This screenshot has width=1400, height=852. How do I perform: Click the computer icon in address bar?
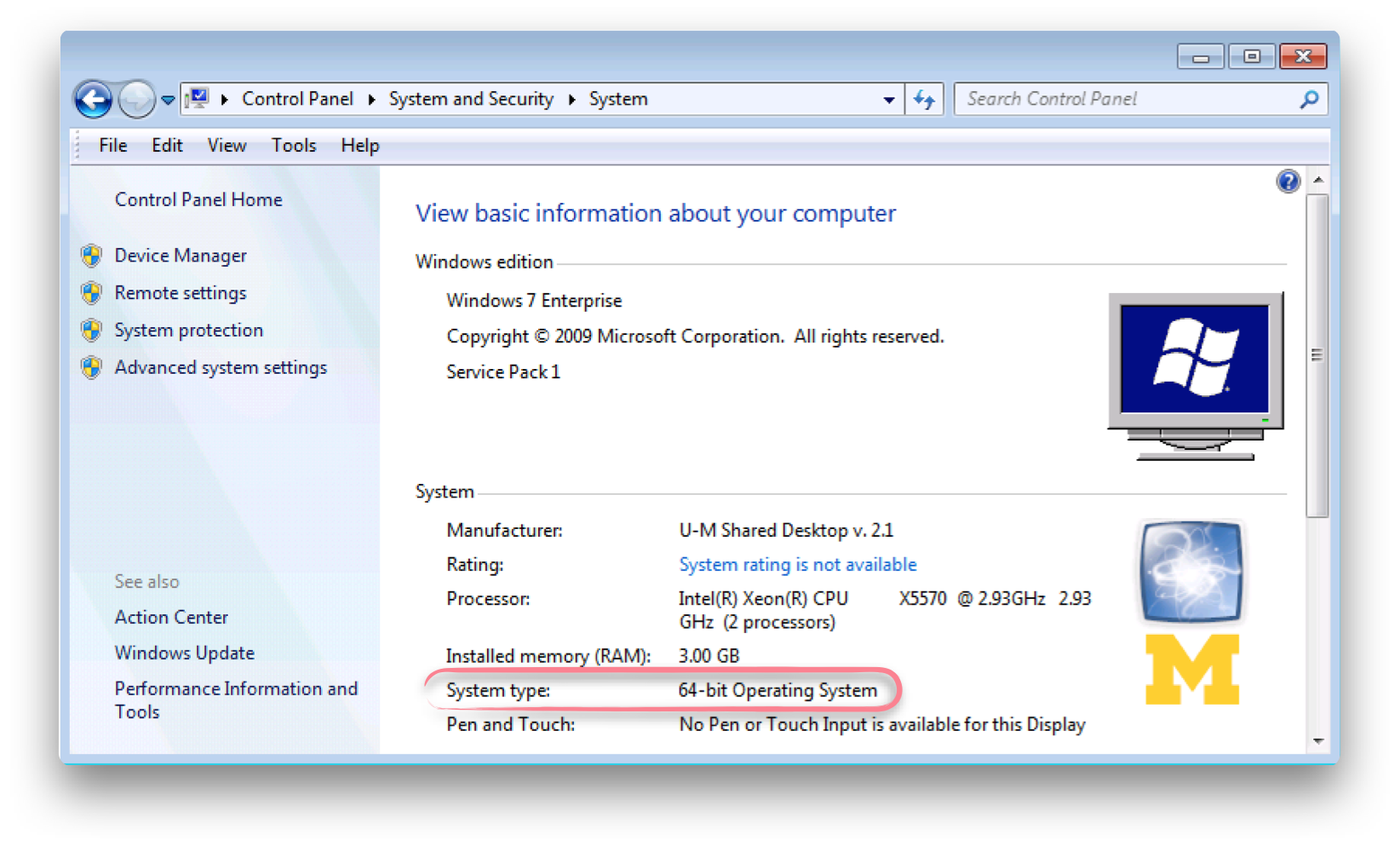(x=198, y=99)
